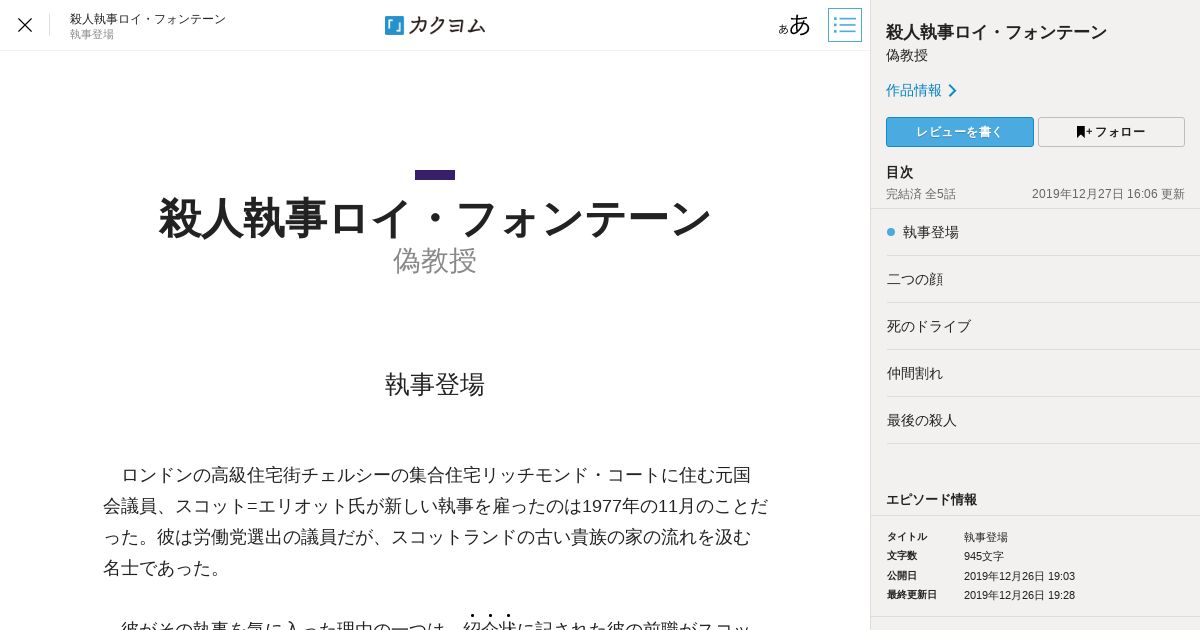Image resolution: width=1200 pixels, height=630 pixels.
Task: Toggle the table of contents list icon
Action: coord(845,25)
